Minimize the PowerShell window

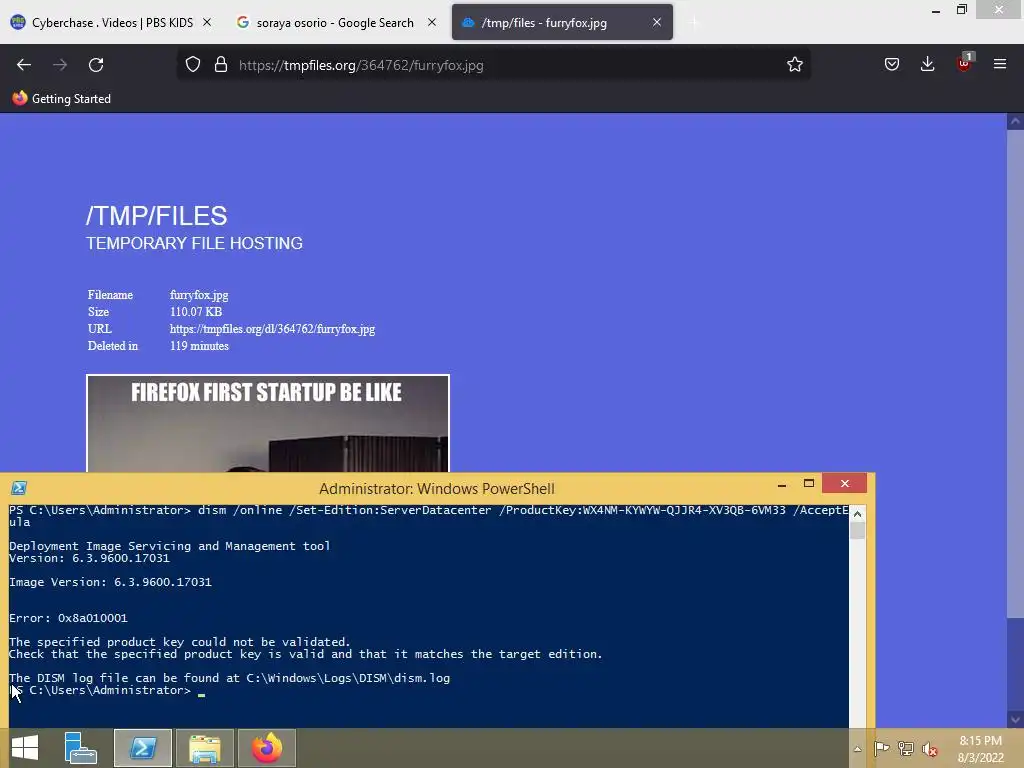pos(782,484)
